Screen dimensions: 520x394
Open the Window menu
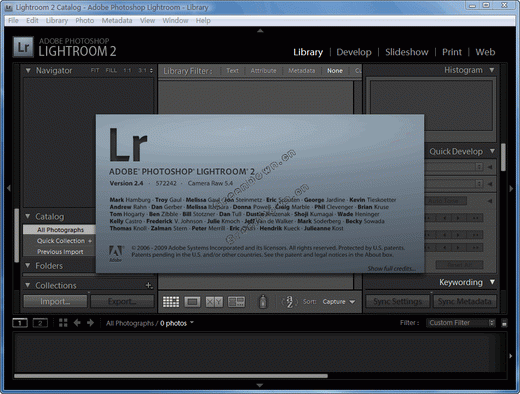pyautogui.click(x=175, y=20)
